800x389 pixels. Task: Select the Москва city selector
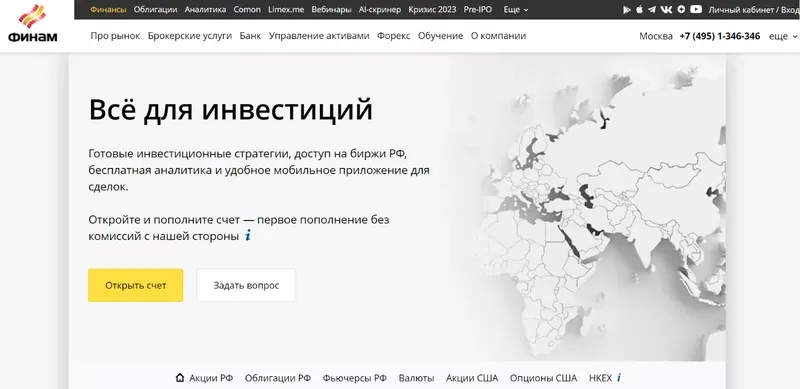click(x=656, y=36)
